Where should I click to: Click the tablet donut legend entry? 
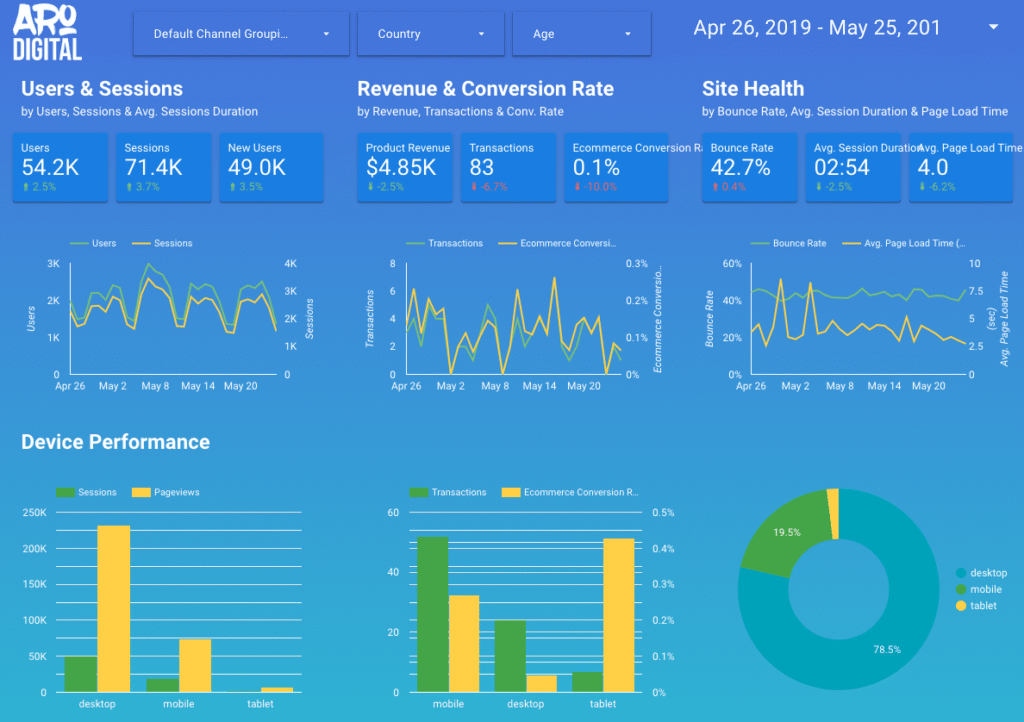click(976, 606)
